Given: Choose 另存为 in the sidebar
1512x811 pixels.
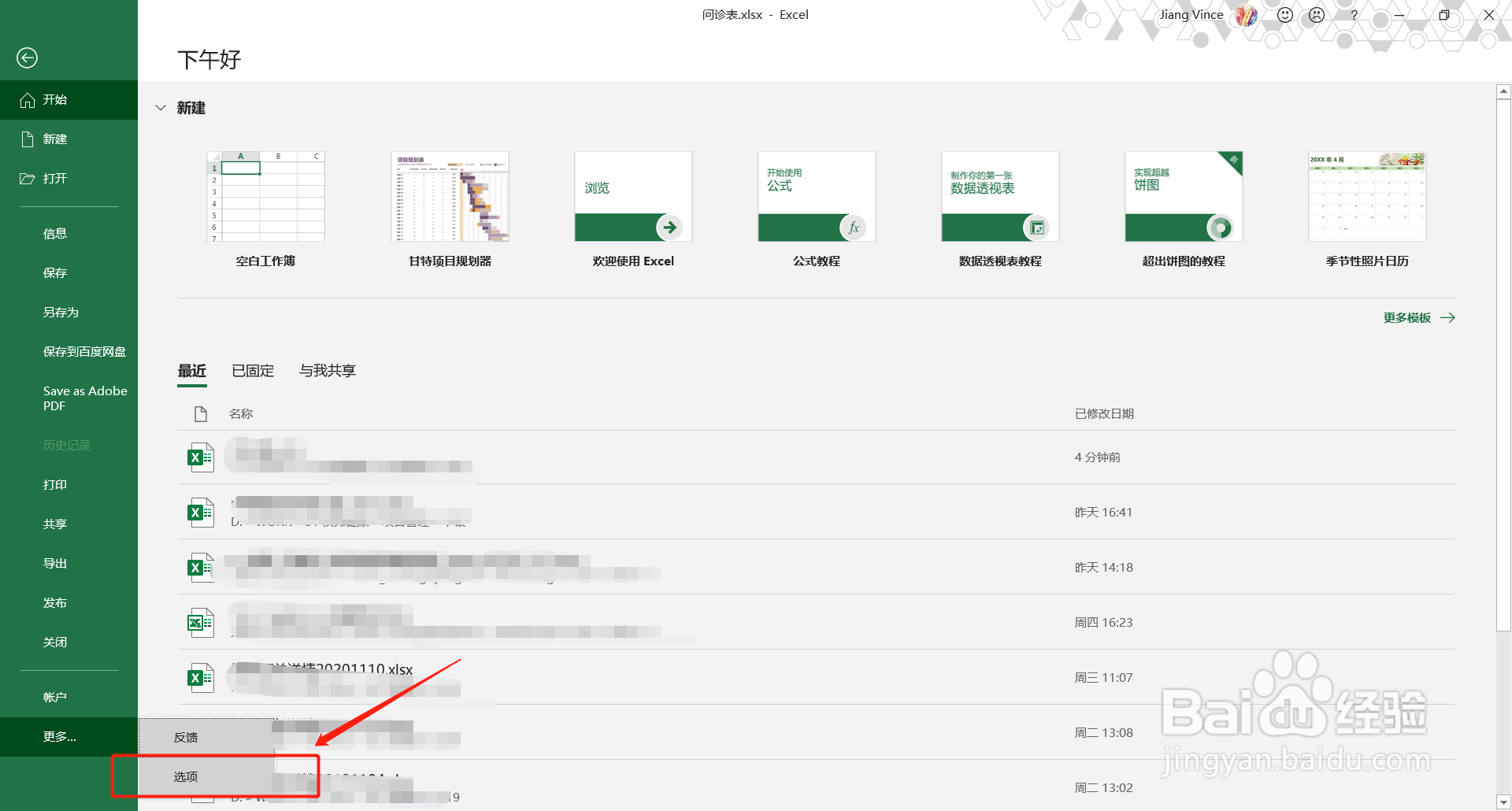Looking at the screenshot, I should [x=69, y=313].
